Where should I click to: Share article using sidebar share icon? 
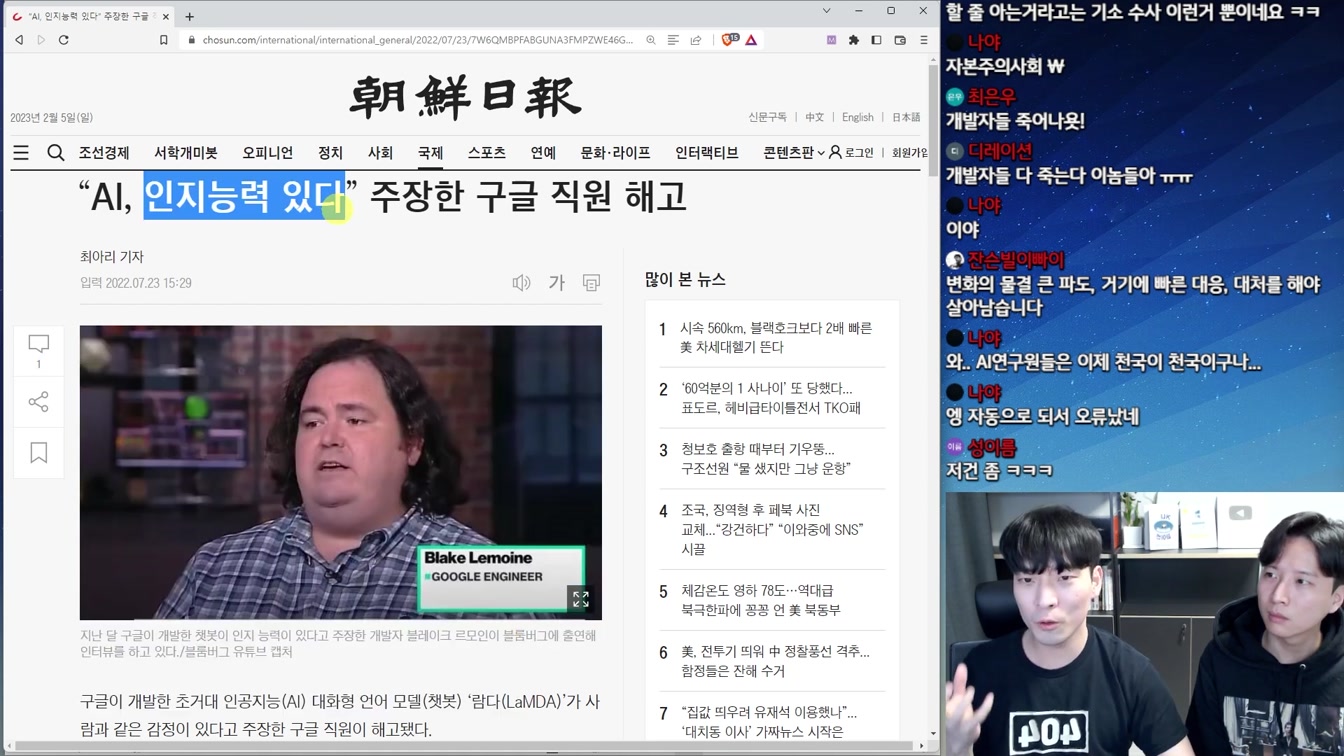click(39, 402)
